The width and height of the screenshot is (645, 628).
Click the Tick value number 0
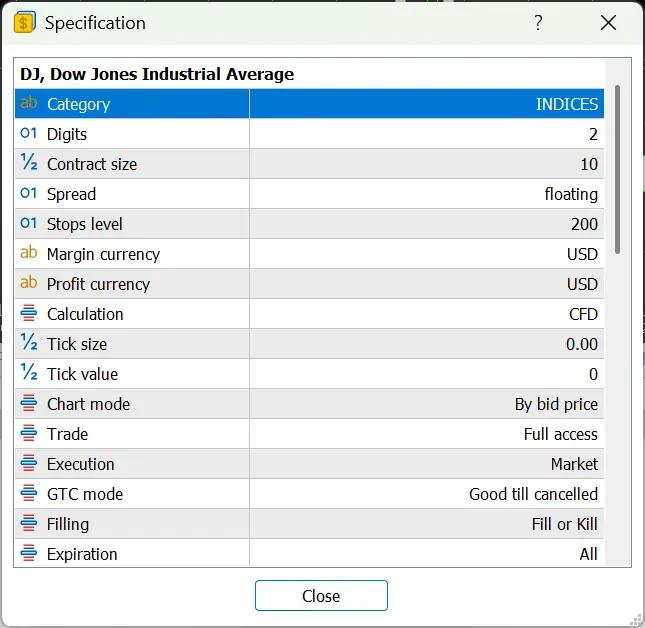click(594, 375)
